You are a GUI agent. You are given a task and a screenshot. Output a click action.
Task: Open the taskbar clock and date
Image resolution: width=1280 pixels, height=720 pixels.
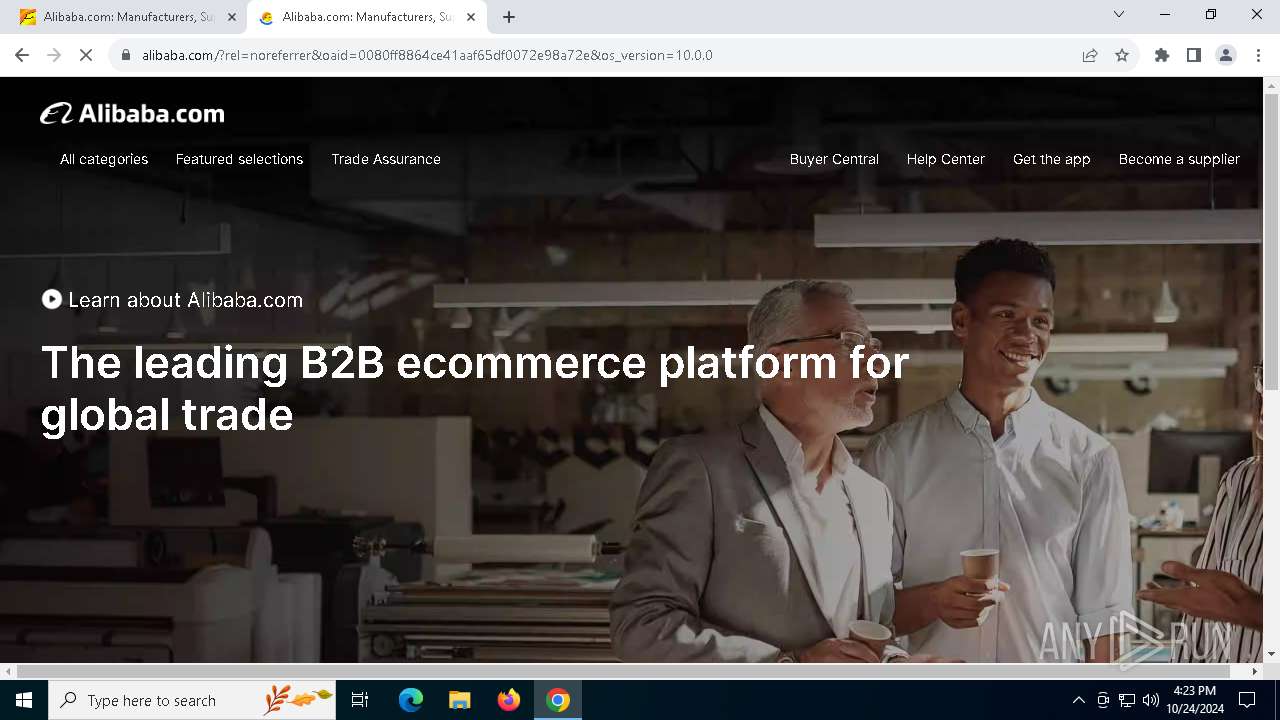(1194, 700)
